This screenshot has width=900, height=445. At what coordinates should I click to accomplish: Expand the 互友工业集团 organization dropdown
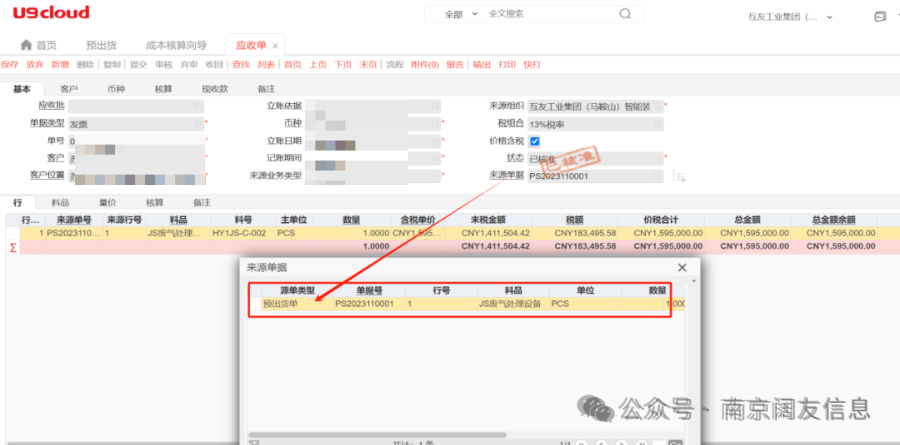829,17
